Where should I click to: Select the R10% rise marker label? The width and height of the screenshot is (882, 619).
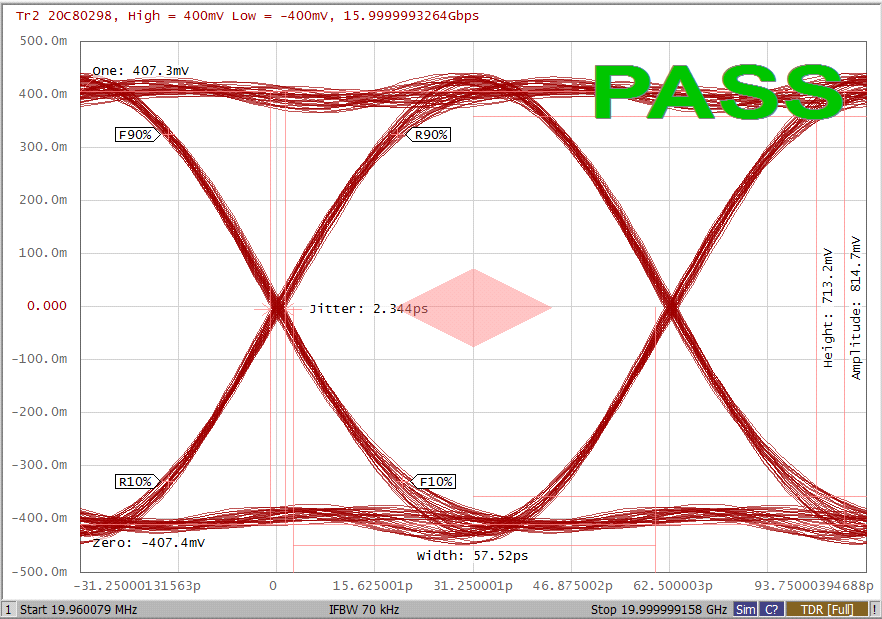click(135, 481)
